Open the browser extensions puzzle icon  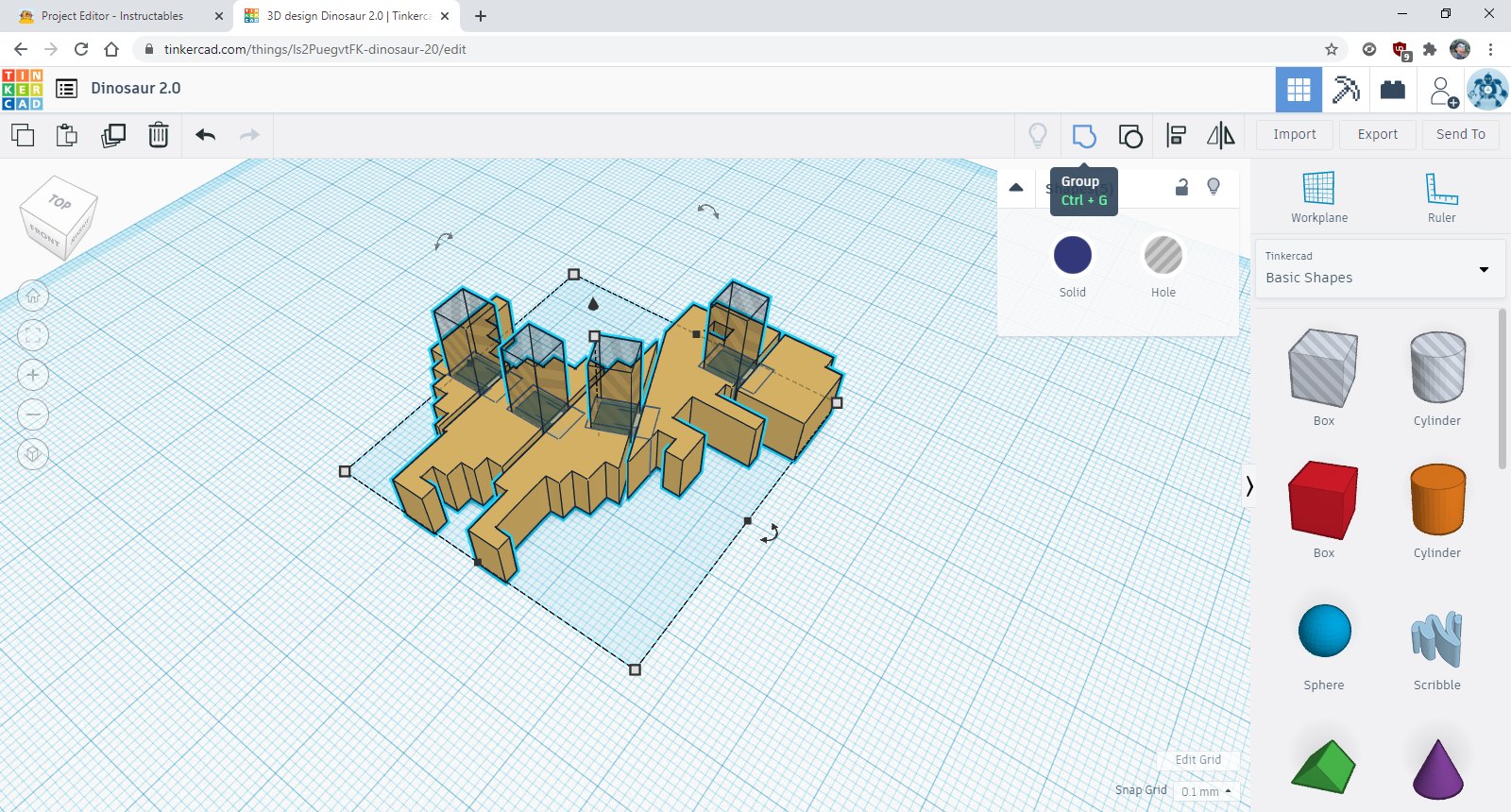(1430, 49)
